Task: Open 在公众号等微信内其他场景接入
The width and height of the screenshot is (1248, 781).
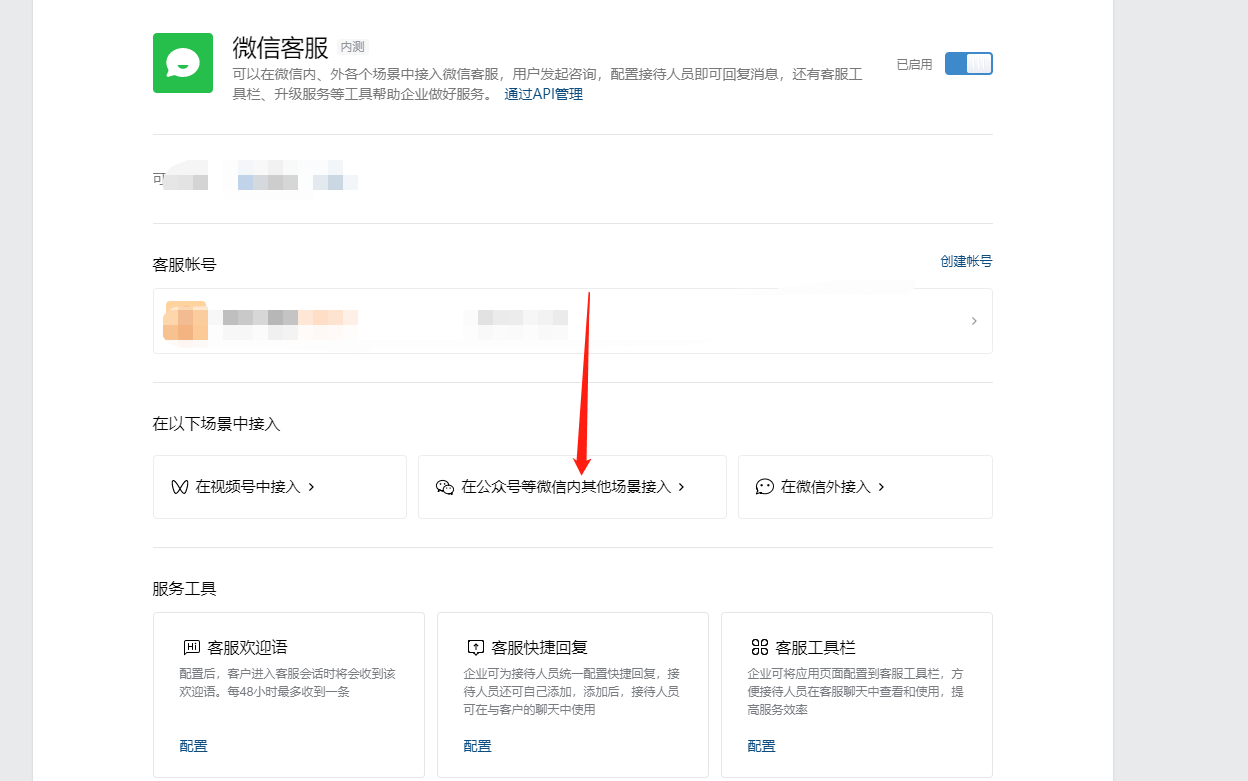Action: [572, 487]
